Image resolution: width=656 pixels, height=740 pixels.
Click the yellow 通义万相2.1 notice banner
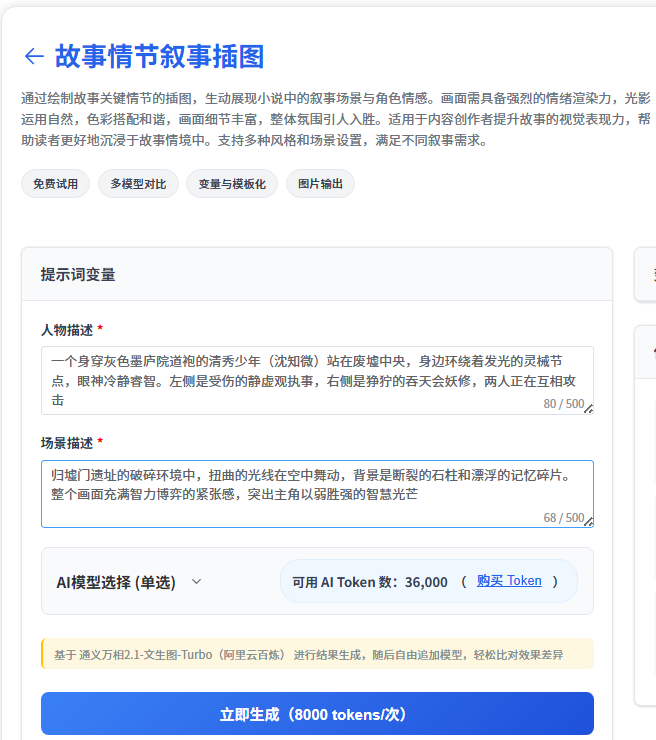[317, 655]
